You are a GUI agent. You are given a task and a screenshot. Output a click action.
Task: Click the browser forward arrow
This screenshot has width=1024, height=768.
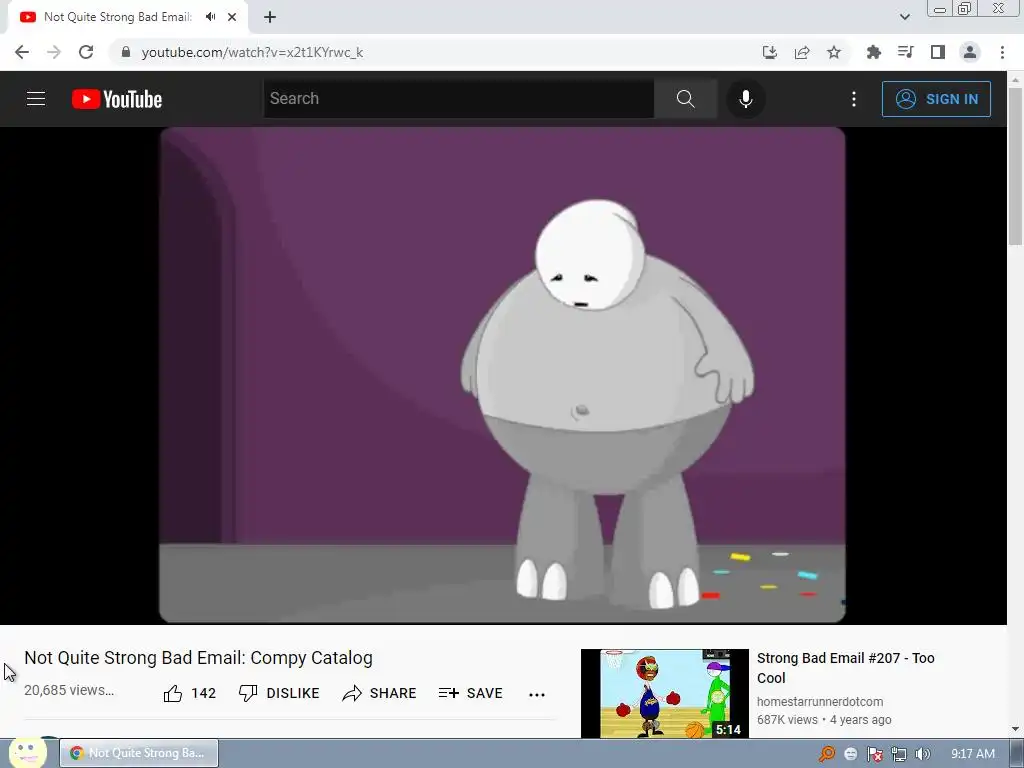(x=54, y=52)
